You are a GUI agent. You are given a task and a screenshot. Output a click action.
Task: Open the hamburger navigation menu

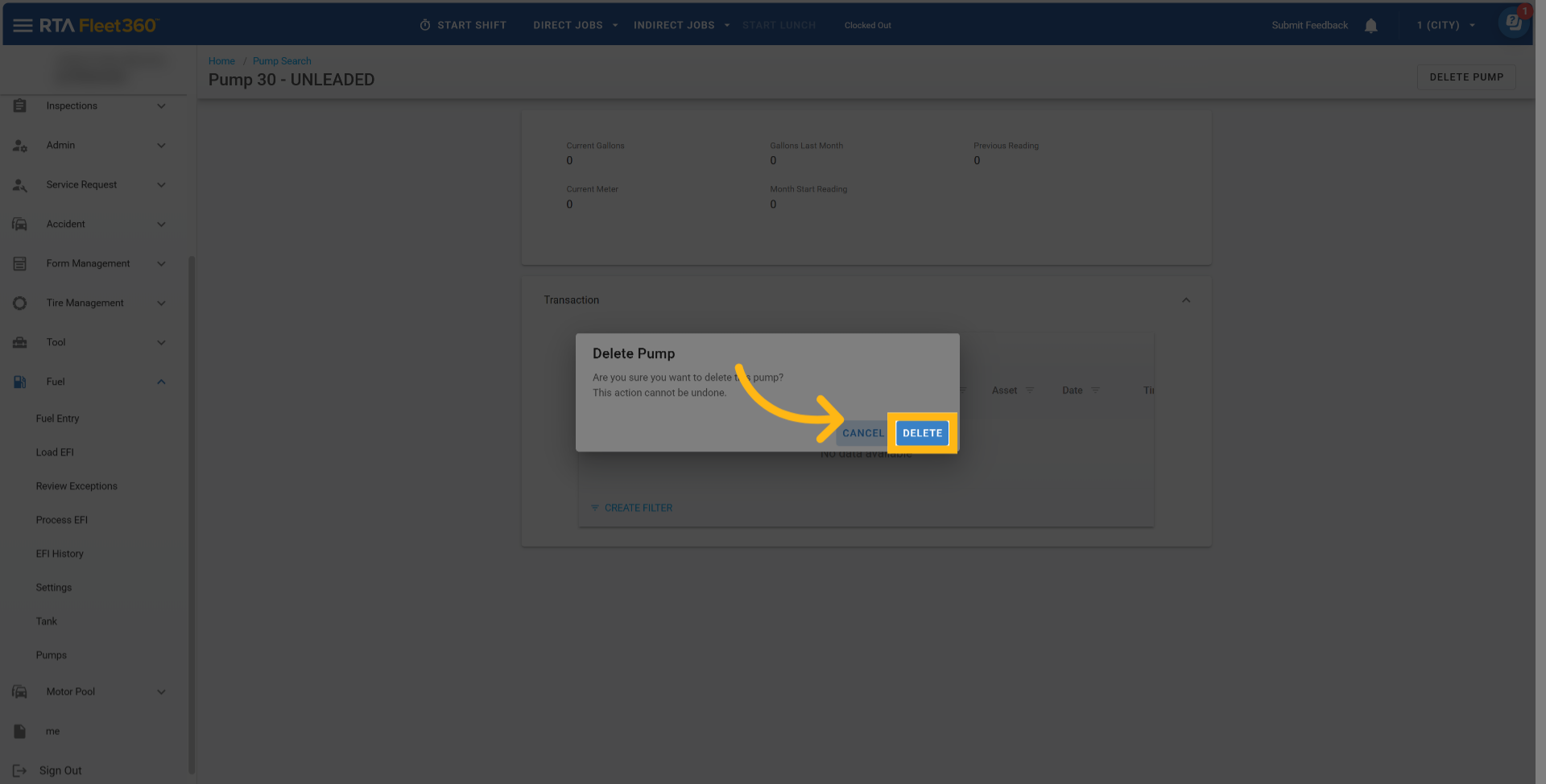point(23,26)
